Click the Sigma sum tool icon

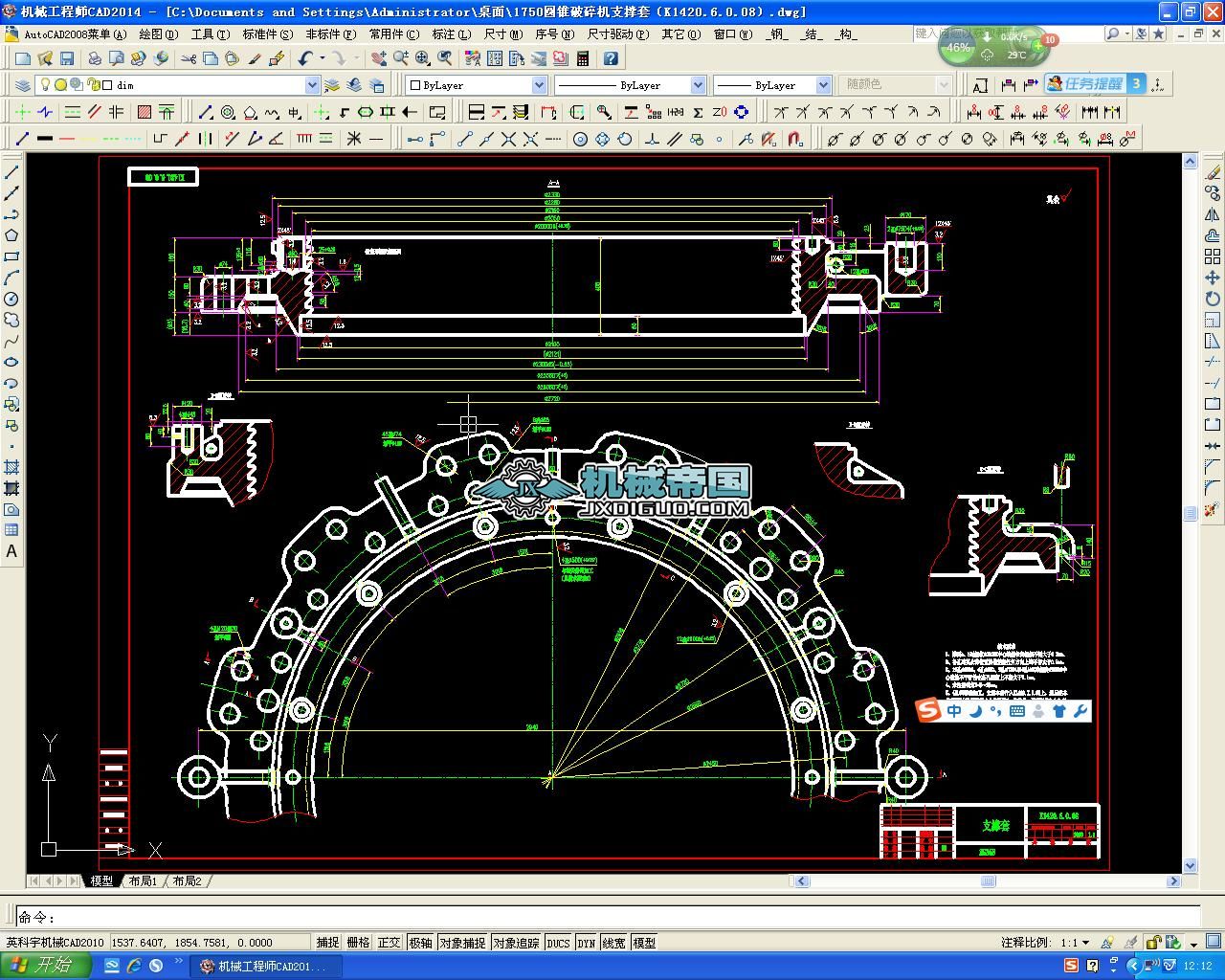[698, 112]
